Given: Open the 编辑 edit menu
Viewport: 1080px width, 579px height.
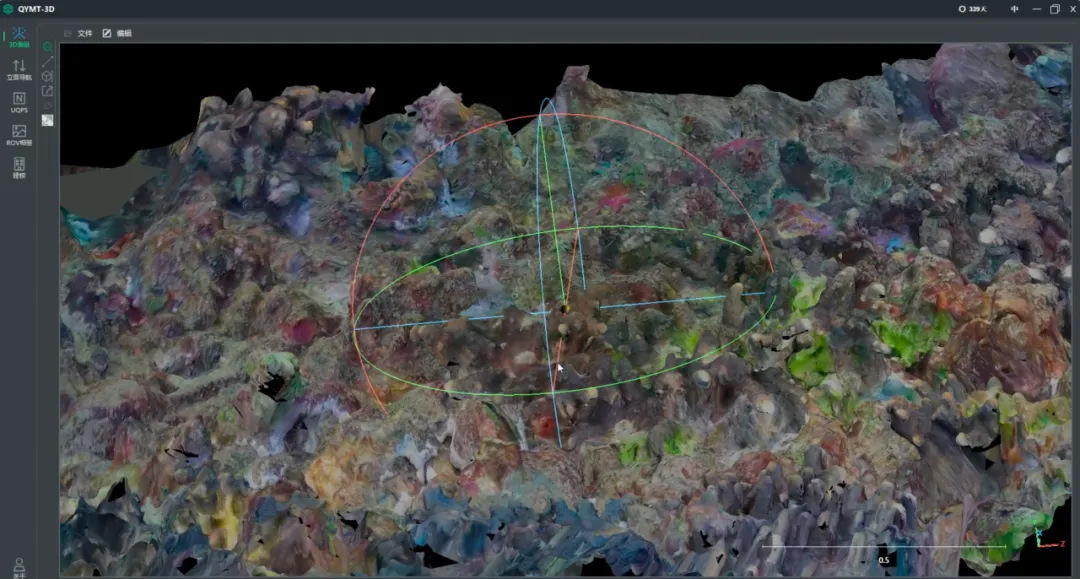Looking at the screenshot, I should [x=117, y=33].
